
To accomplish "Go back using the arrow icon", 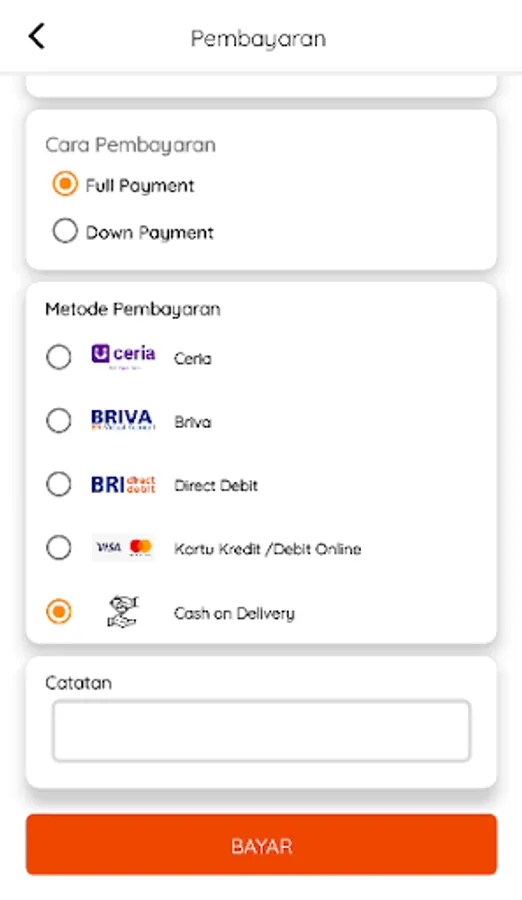I will (x=37, y=37).
